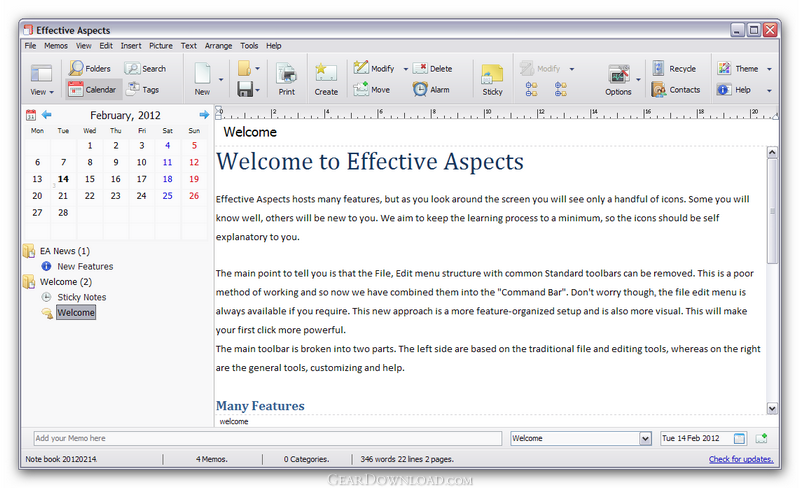Create a Sticky note
The image size is (800, 488).
pos(492,80)
